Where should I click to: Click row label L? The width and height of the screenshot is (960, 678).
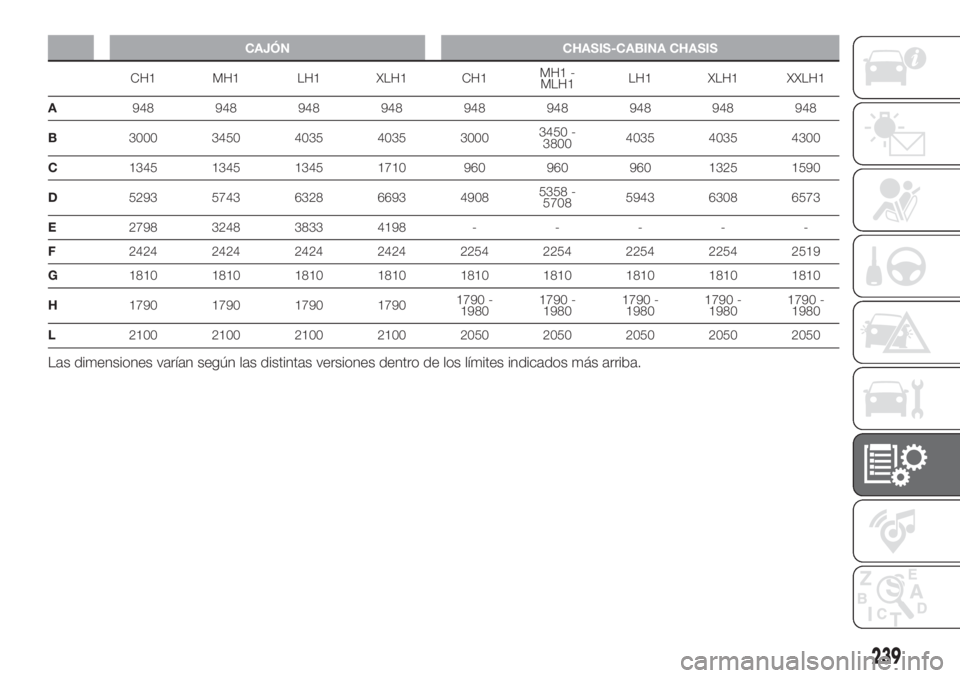(52, 335)
